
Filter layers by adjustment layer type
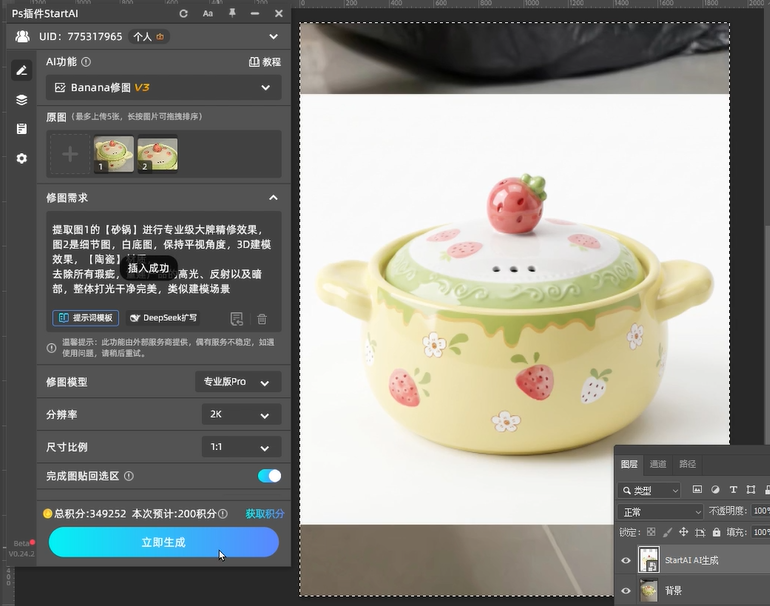click(715, 490)
